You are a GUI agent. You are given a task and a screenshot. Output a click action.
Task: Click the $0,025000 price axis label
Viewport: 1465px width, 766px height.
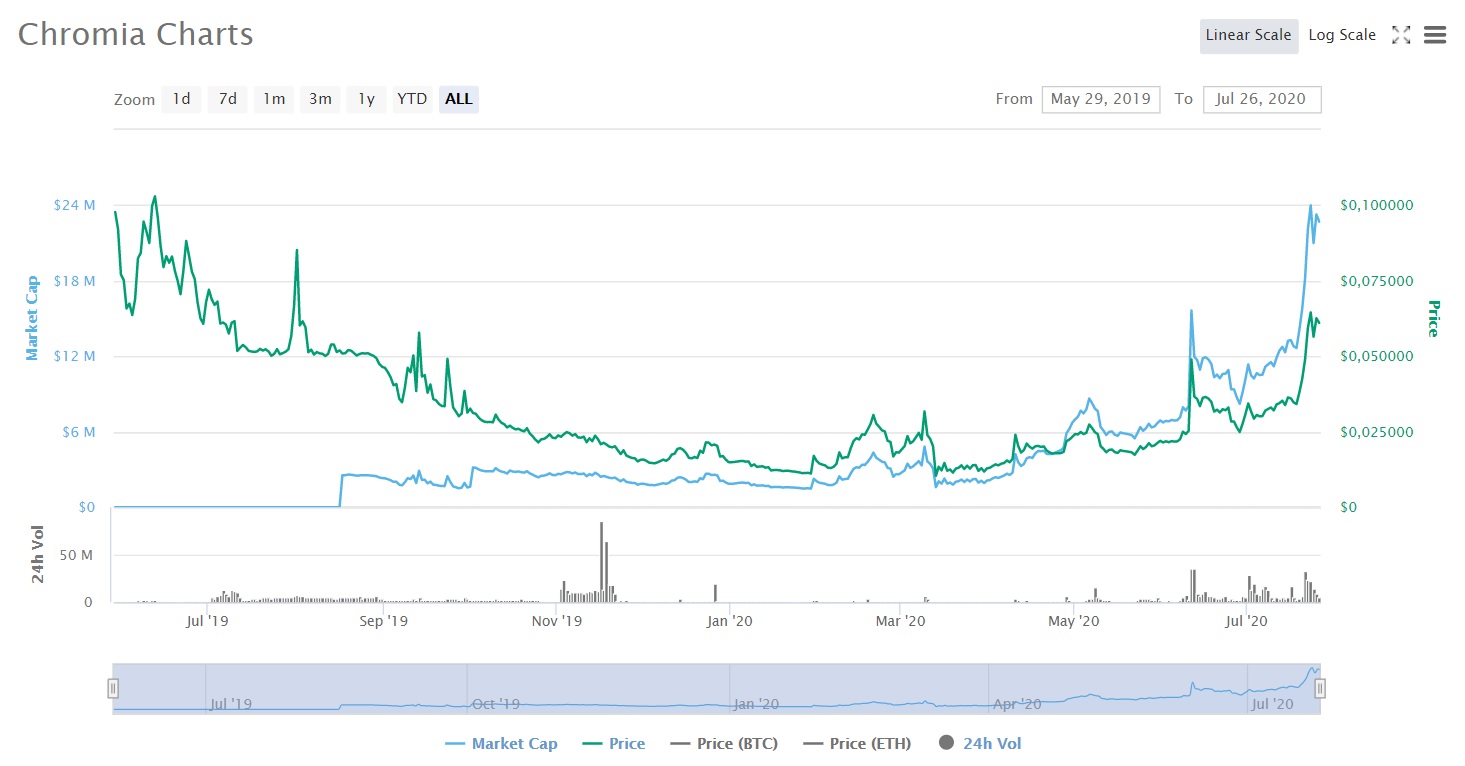point(1375,433)
